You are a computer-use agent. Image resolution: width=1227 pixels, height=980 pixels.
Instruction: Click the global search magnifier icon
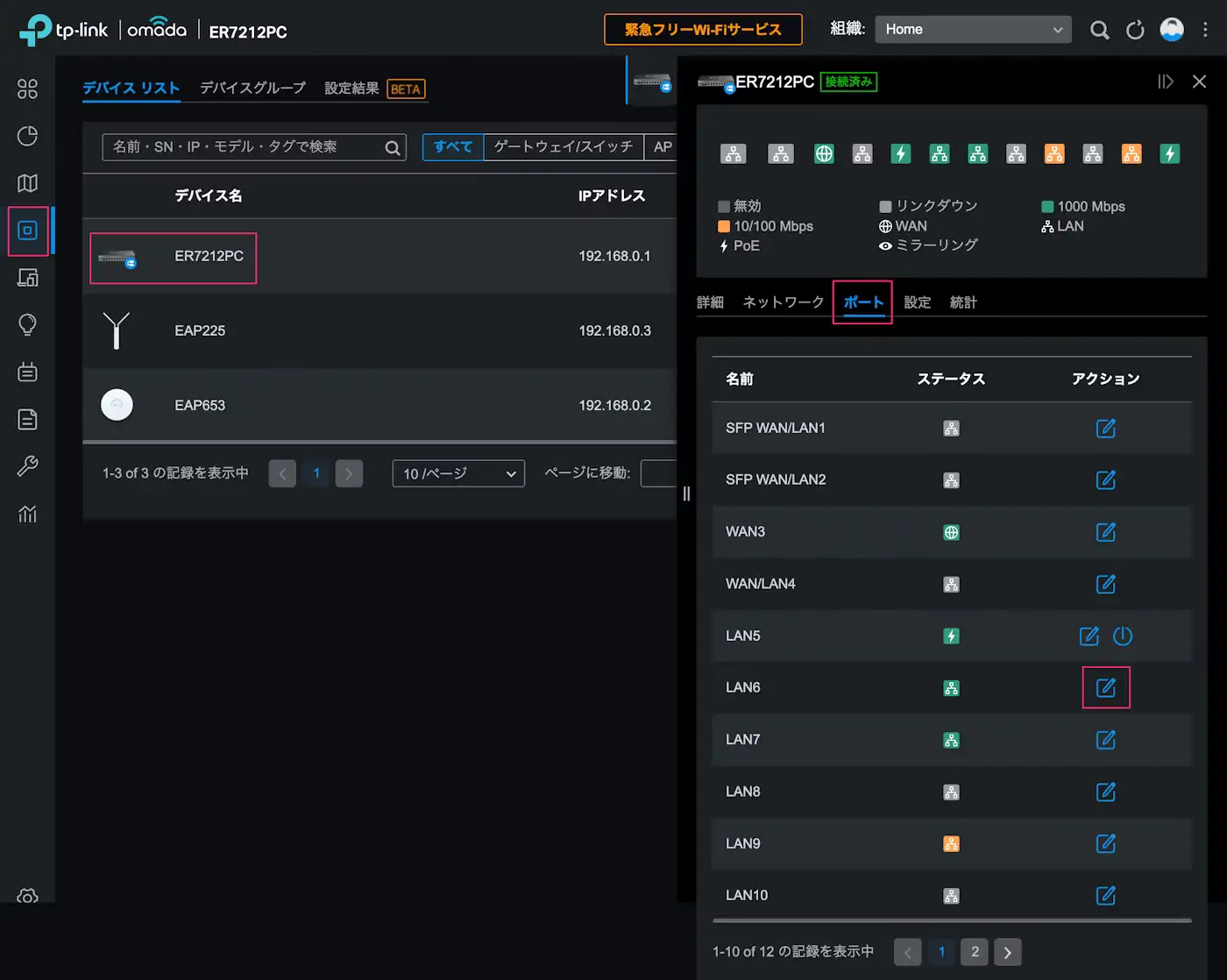coord(1099,30)
